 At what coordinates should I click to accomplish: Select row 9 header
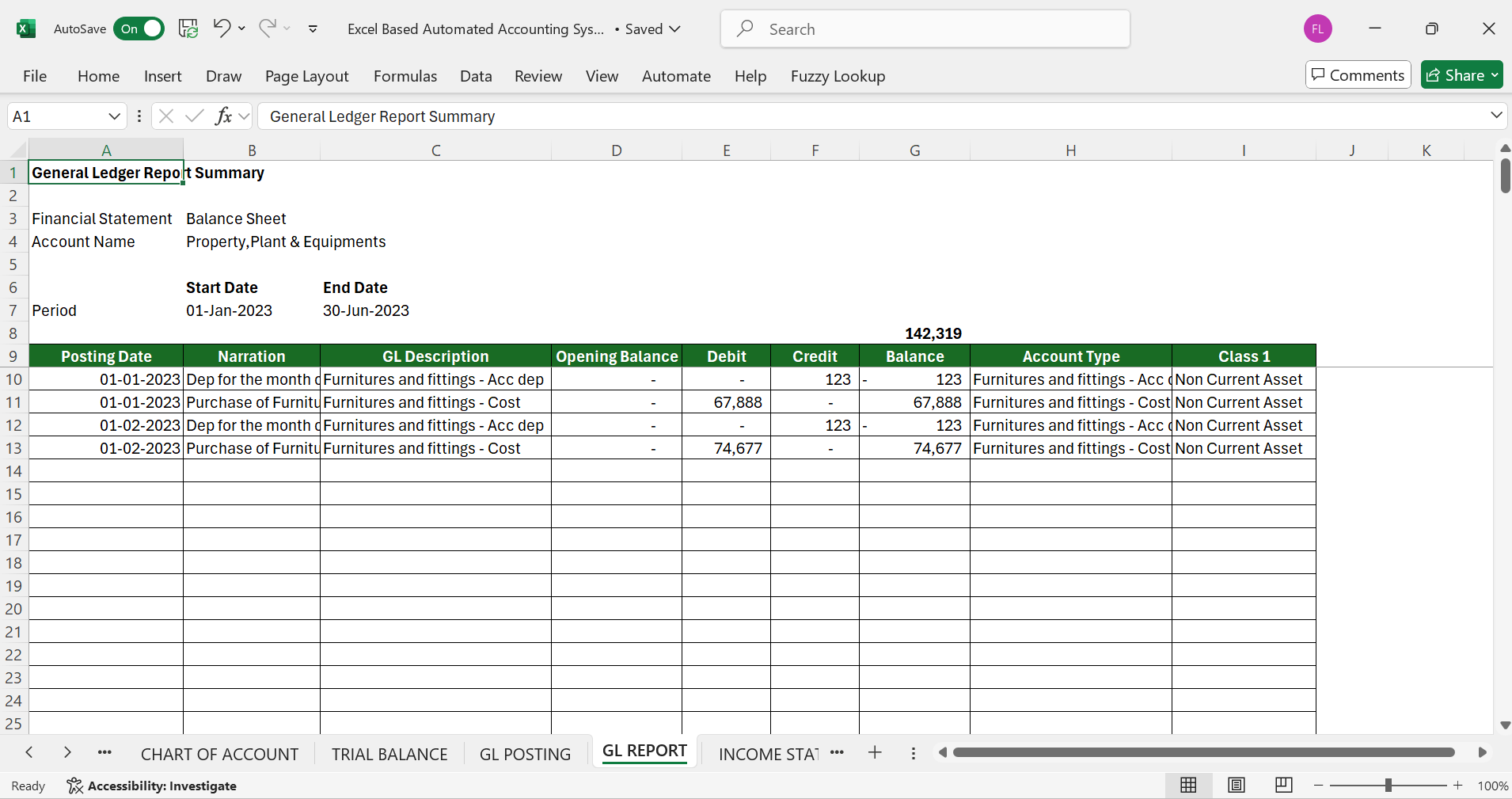point(13,356)
